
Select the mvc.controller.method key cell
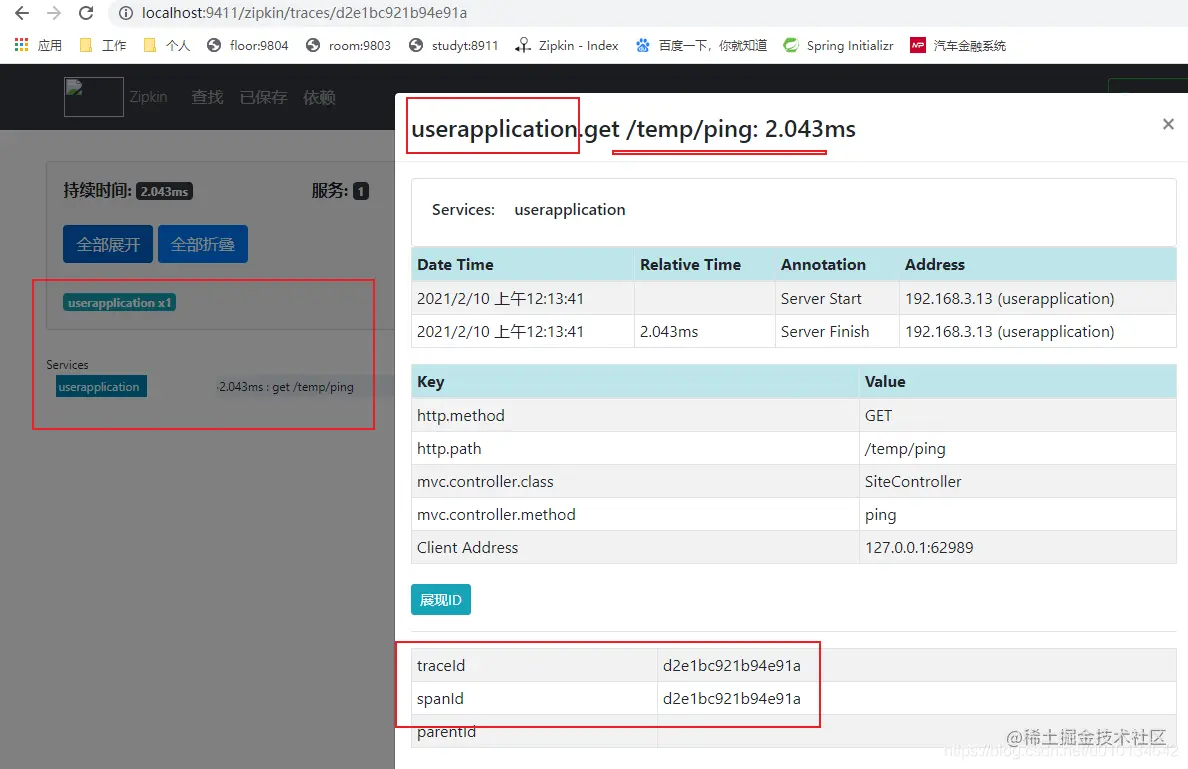coord(635,514)
